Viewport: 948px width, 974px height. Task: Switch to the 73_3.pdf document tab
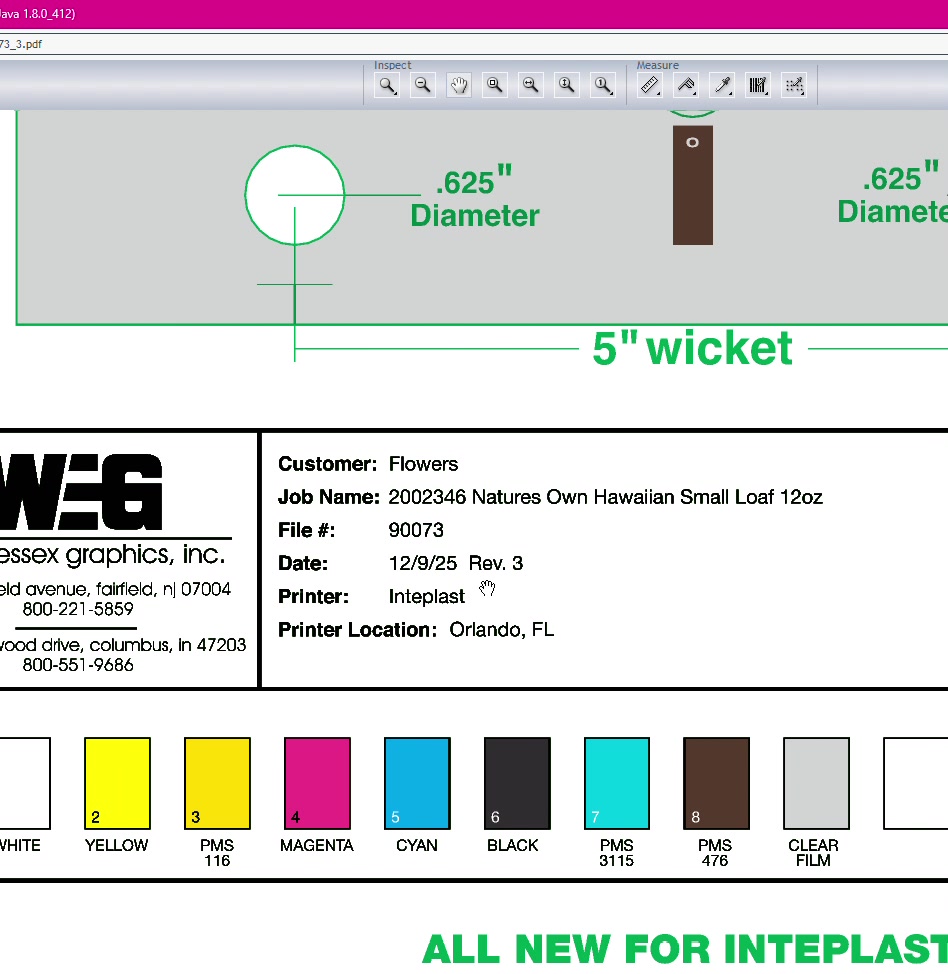(x=22, y=44)
